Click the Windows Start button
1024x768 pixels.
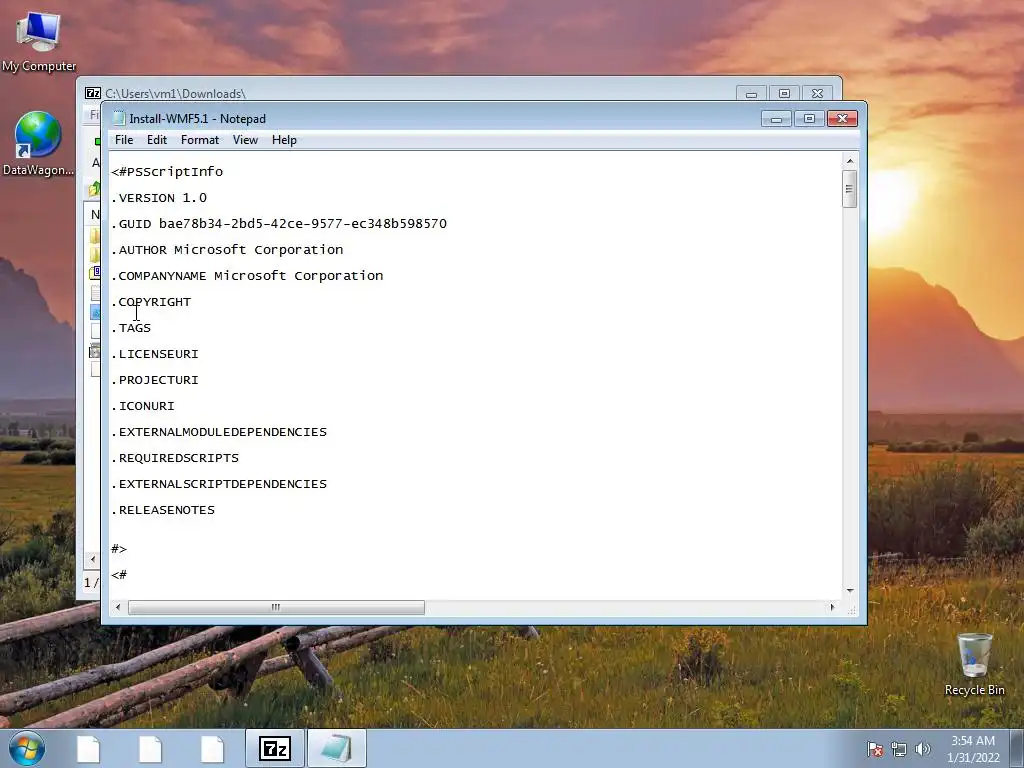[27, 748]
